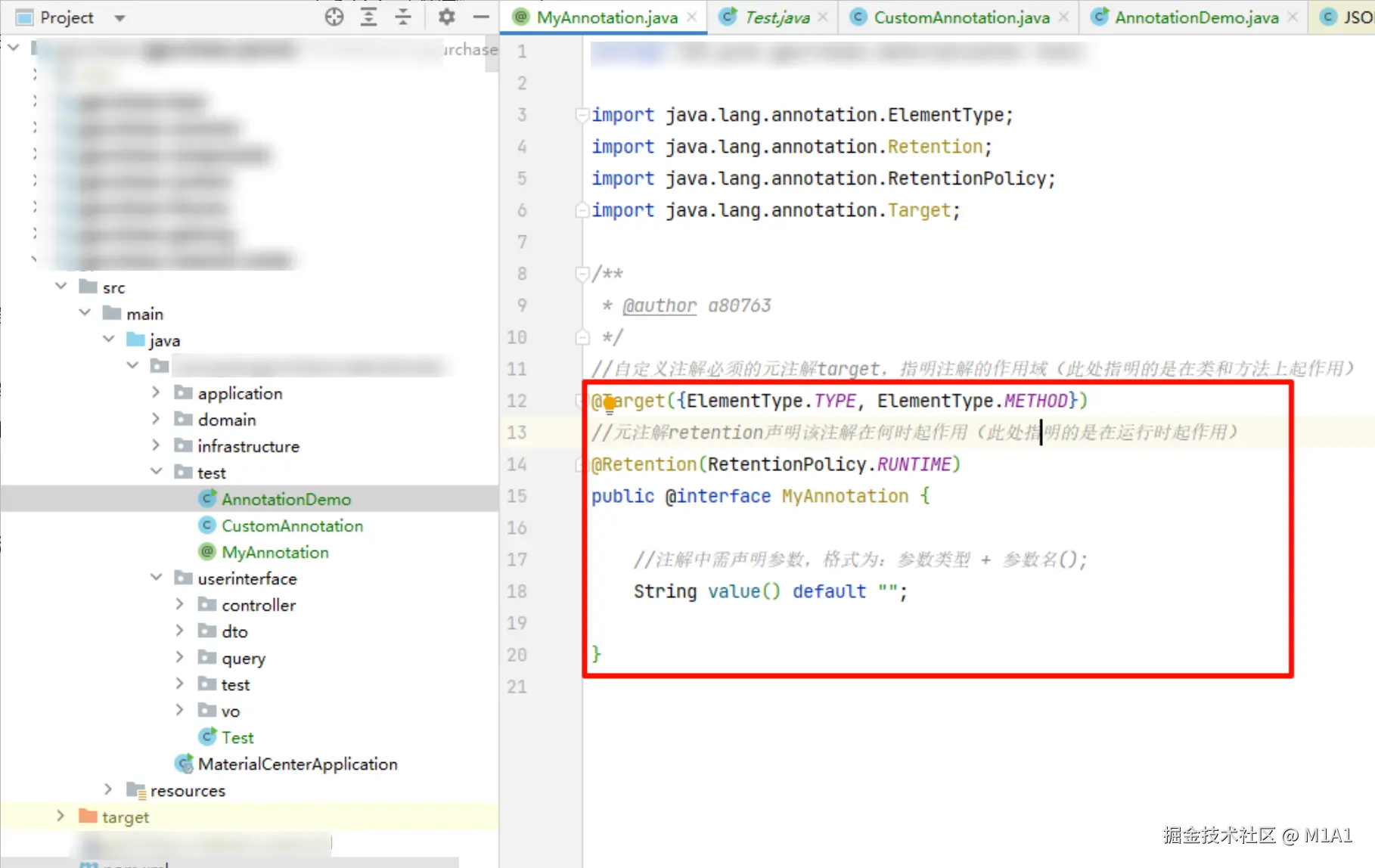The image size is (1375, 868).
Task: Click MyAnnotation.java tab file icon
Action: 520,17
